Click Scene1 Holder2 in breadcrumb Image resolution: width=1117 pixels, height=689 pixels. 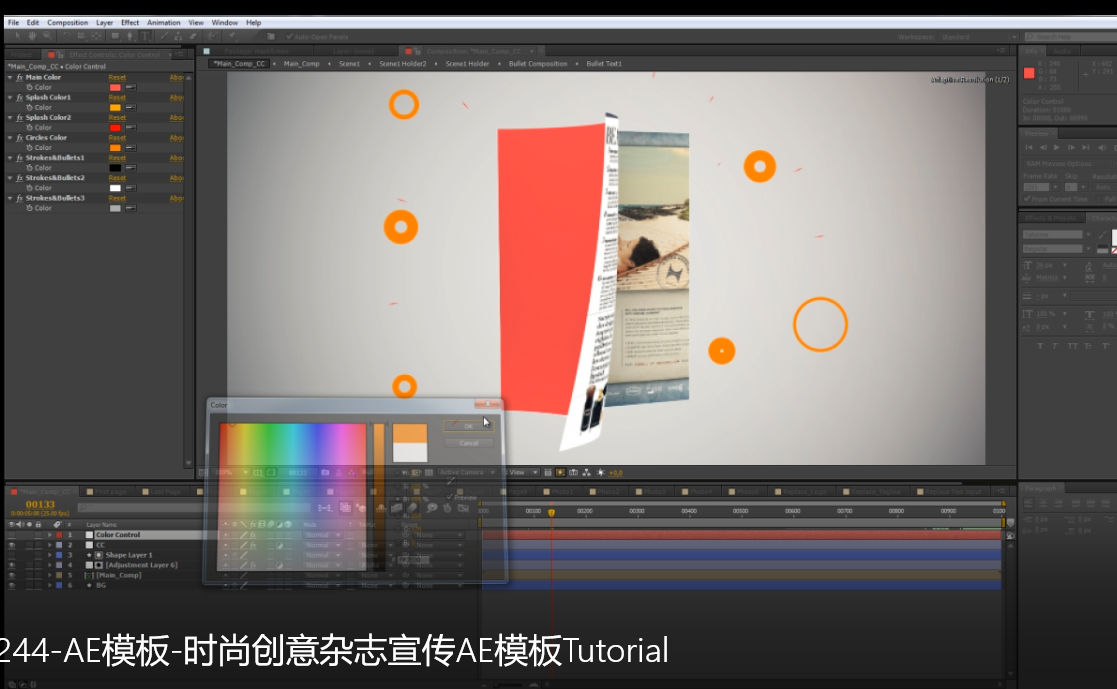tap(402, 63)
